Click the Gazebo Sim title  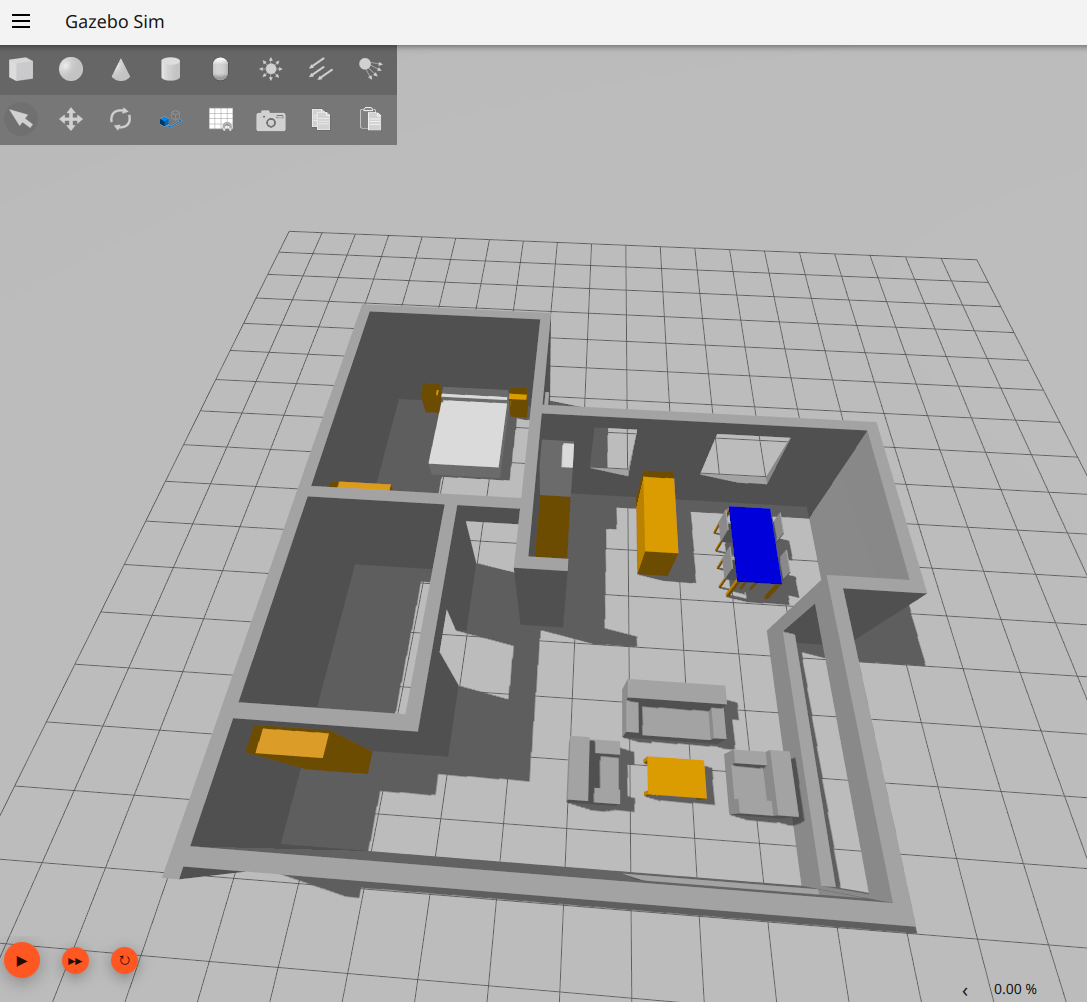tap(114, 21)
